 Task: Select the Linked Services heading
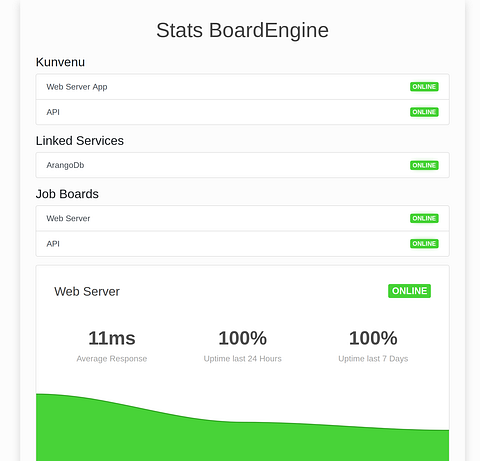(80, 141)
